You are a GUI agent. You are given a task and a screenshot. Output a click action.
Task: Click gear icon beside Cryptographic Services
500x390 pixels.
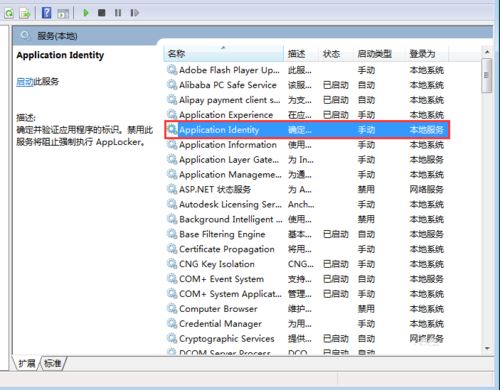coord(172,338)
